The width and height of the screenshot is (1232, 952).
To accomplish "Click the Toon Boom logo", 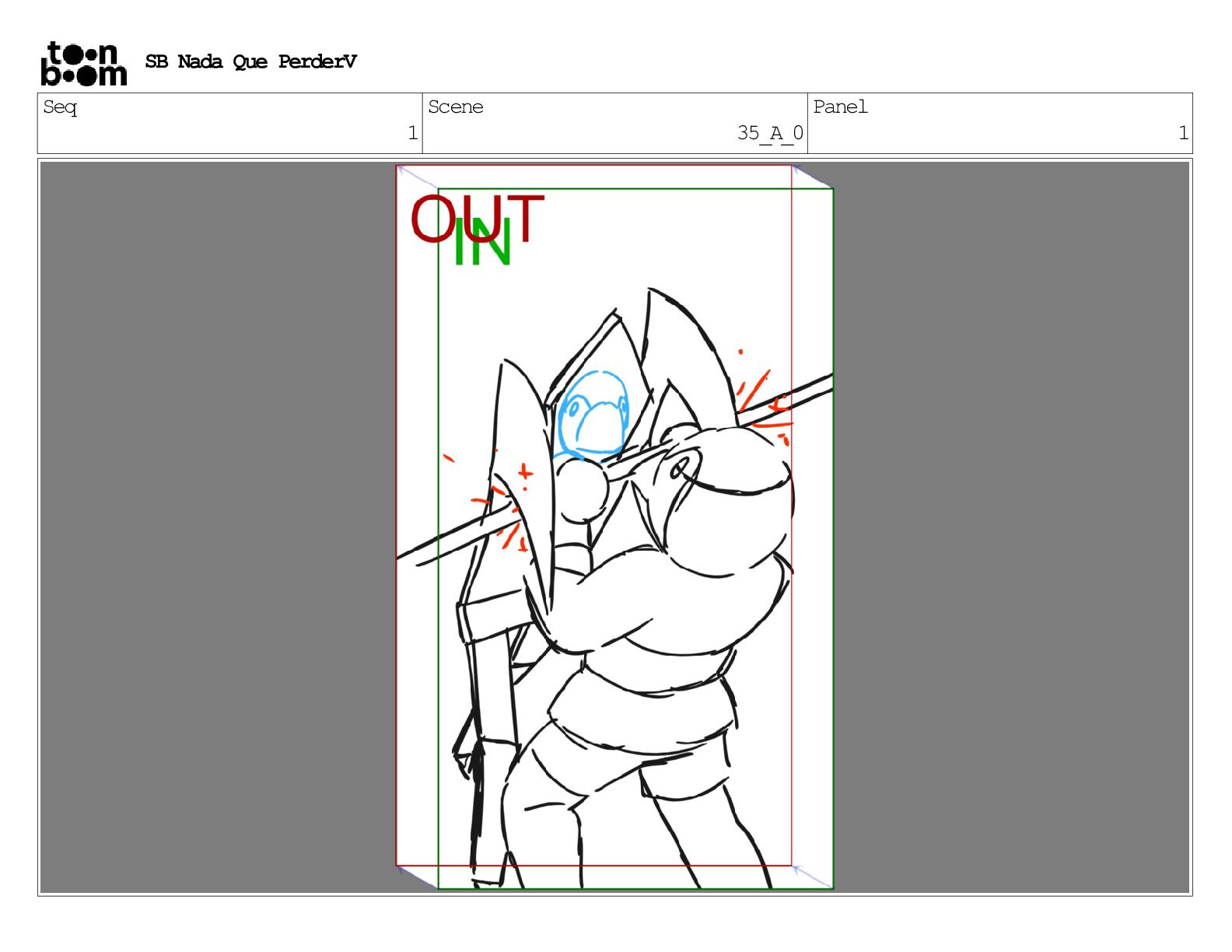I will (83, 64).
